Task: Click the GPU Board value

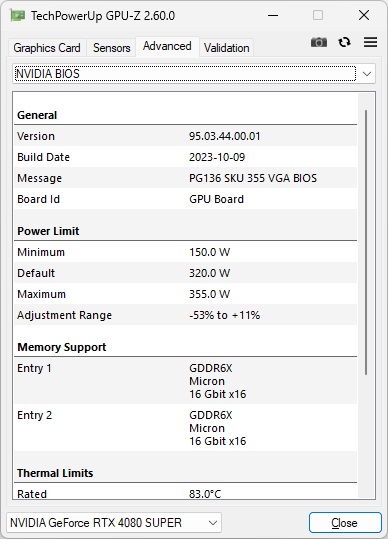Action: pyautogui.click(x=217, y=199)
